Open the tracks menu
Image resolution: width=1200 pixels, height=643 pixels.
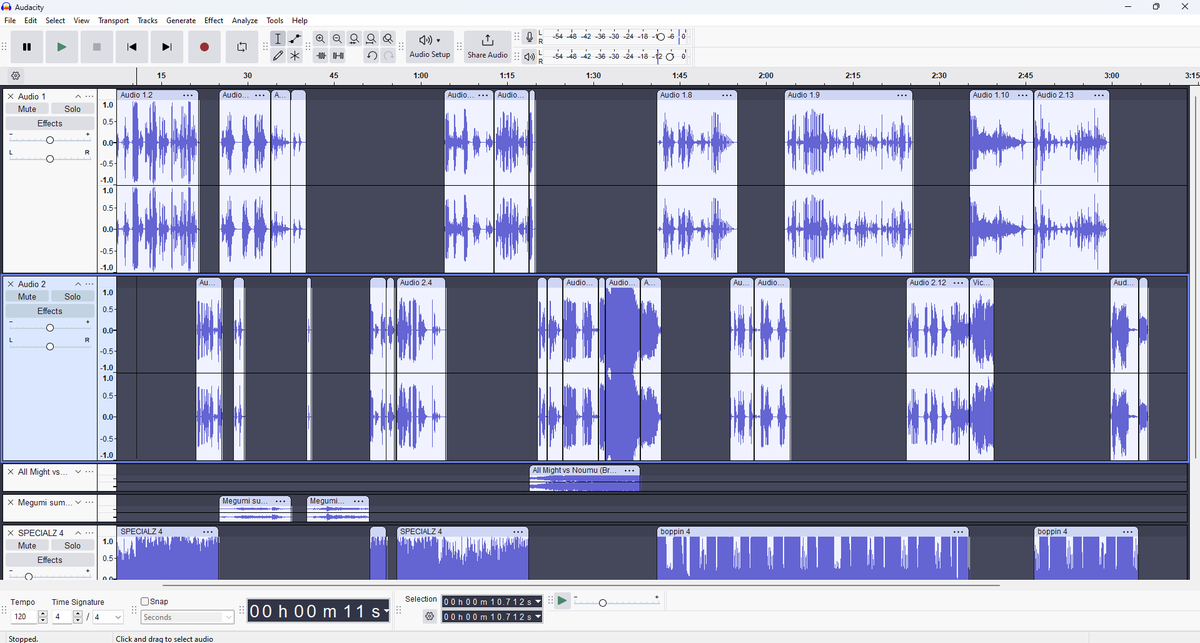[148, 21]
